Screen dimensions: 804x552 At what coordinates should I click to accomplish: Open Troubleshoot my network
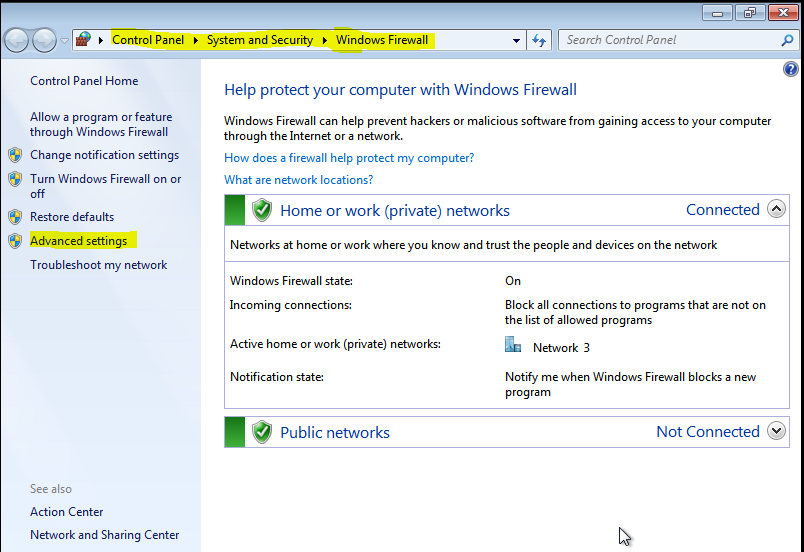coord(98,265)
